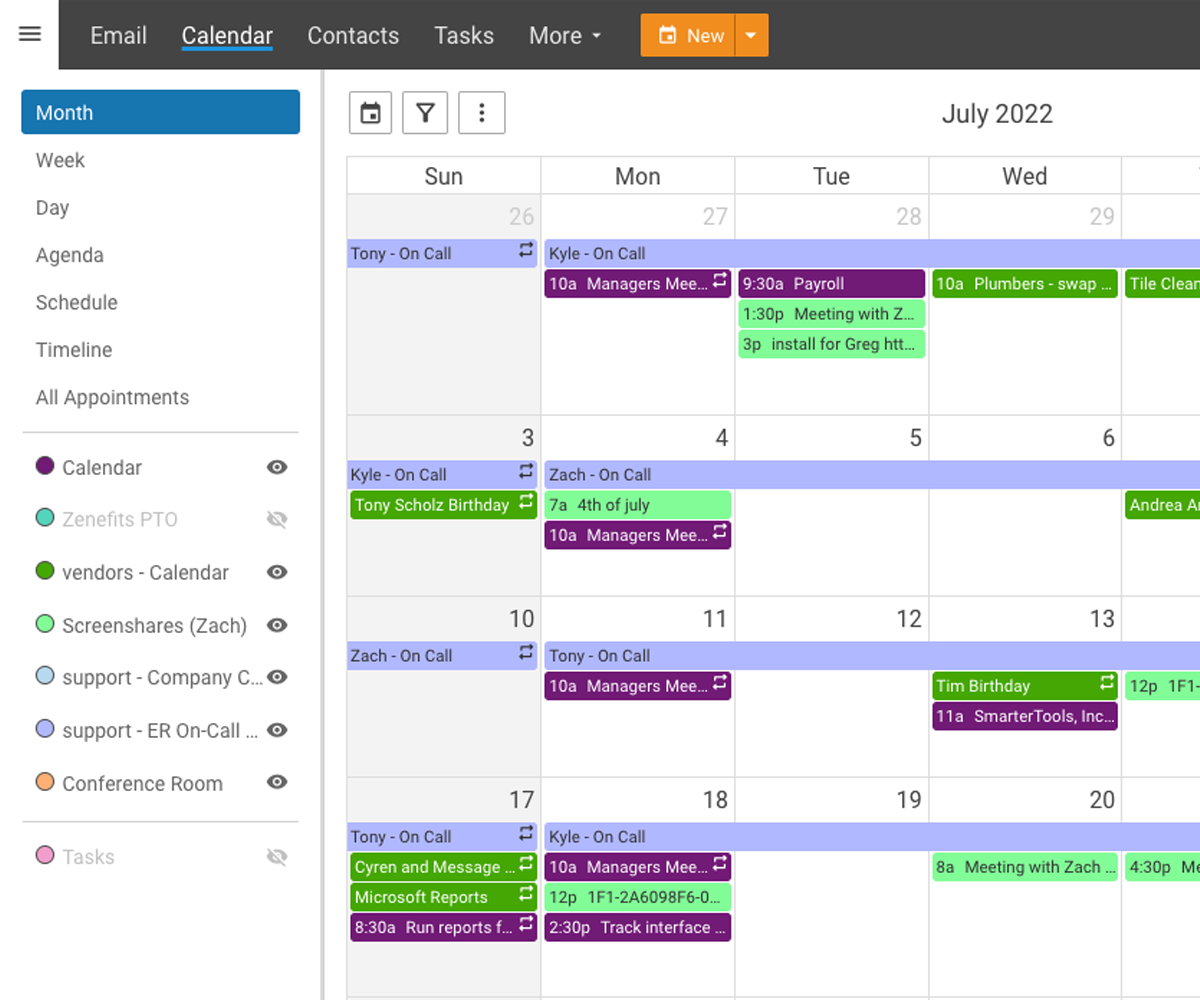Image resolution: width=1200 pixels, height=1000 pixels.
Task: Click recurrence icon on Managers Meeting July 4
Action: 721,535
